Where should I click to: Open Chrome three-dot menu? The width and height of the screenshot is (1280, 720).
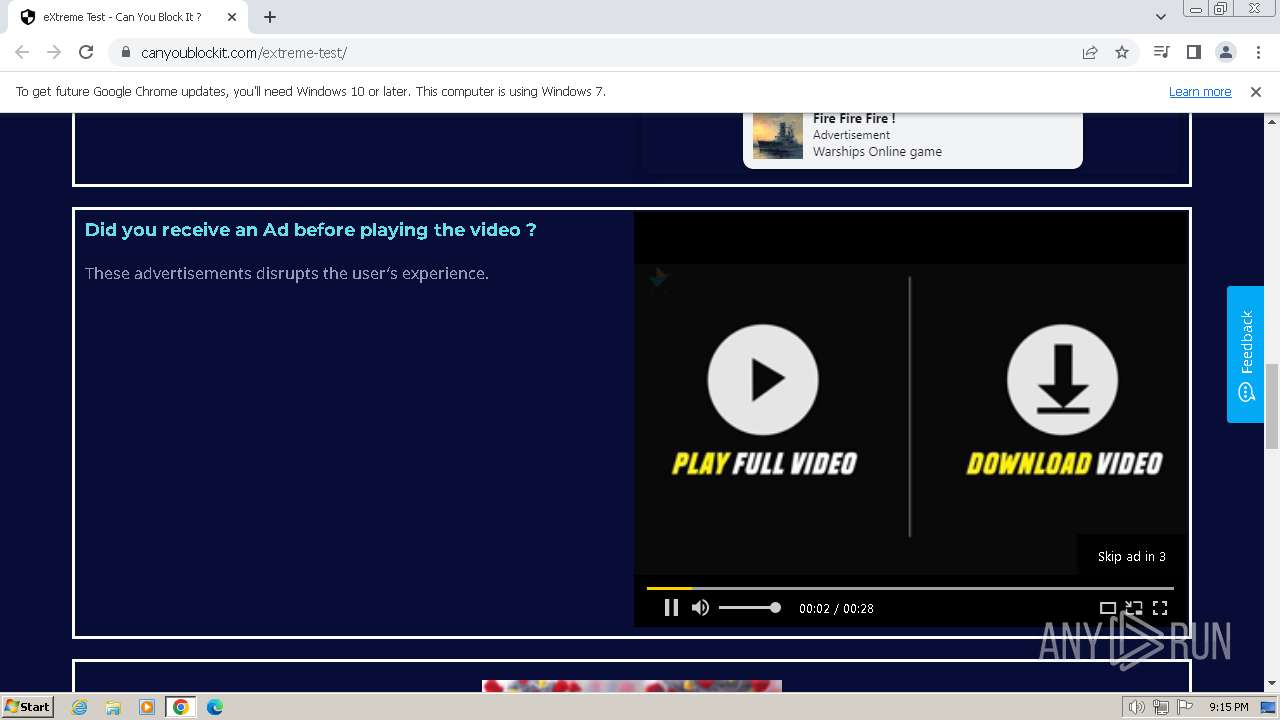pos(1258,52)
